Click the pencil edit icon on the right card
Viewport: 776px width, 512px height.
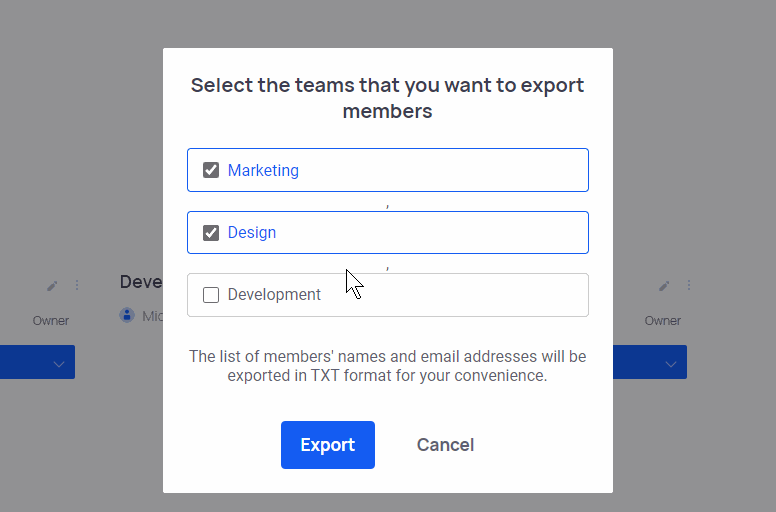coord(664,286)
